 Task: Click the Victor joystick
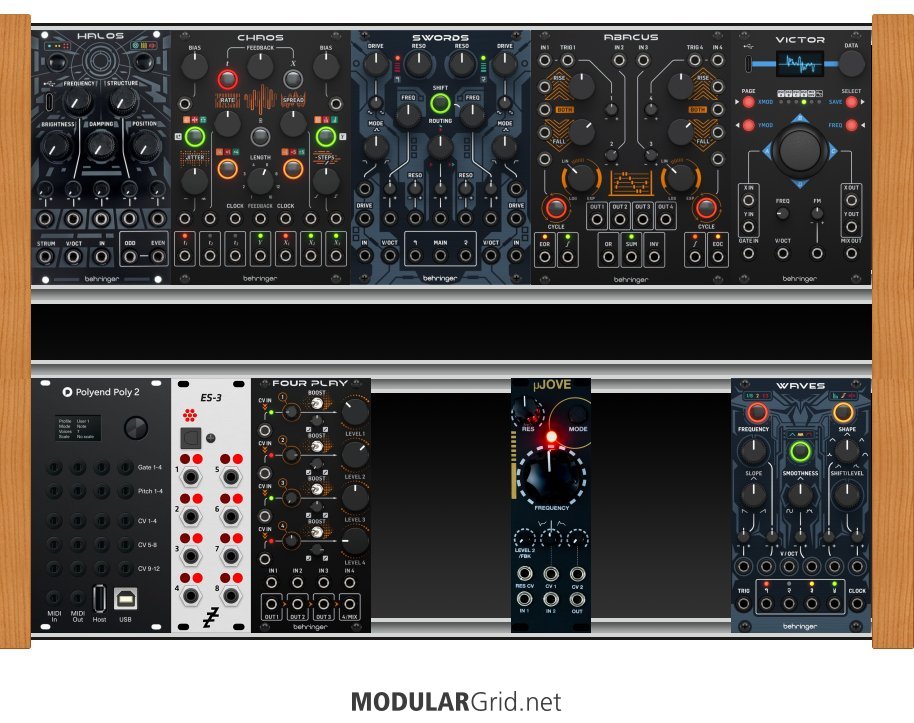click(x=800, y=150)
